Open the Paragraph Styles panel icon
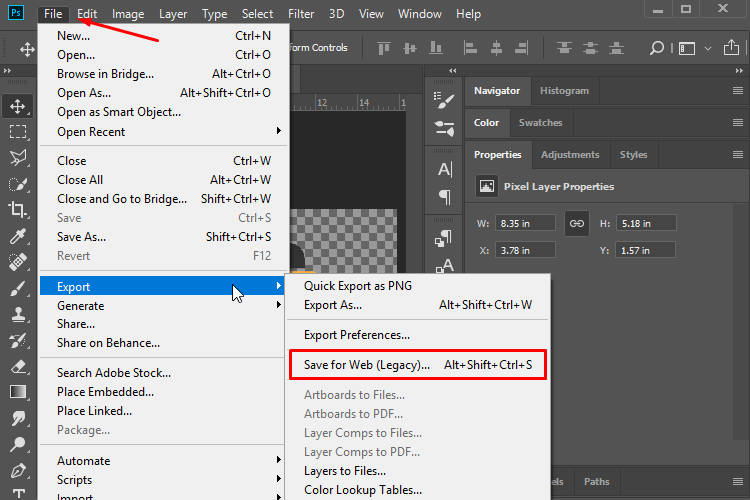Image resolution: width=750 pixels, height=500 pixels. 444,238
